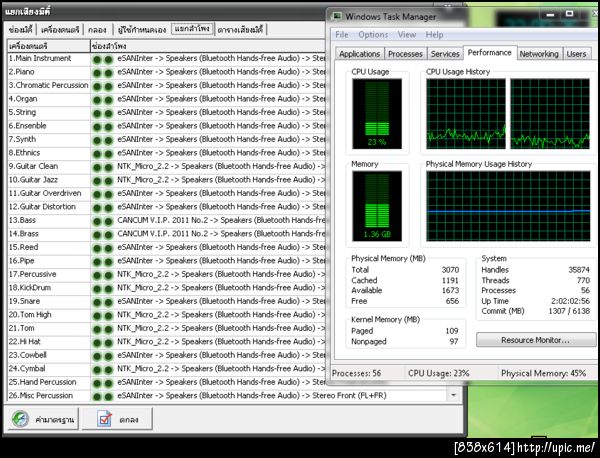The width and height of the screenshot is (600, 458).
Task: Open speaker selection for 1.Main Instrument row
Action: (221, 58)
